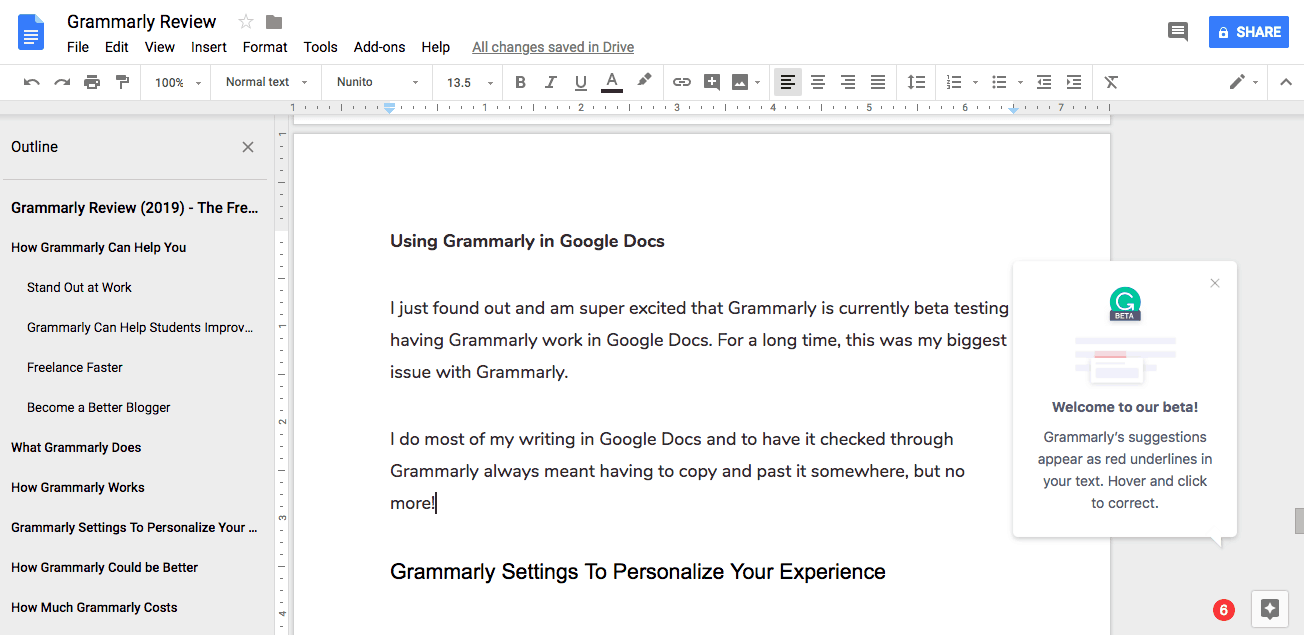1304x635 pixels.
Task: Open editing mode pencil dropdown
Action: pos(1243,82)
